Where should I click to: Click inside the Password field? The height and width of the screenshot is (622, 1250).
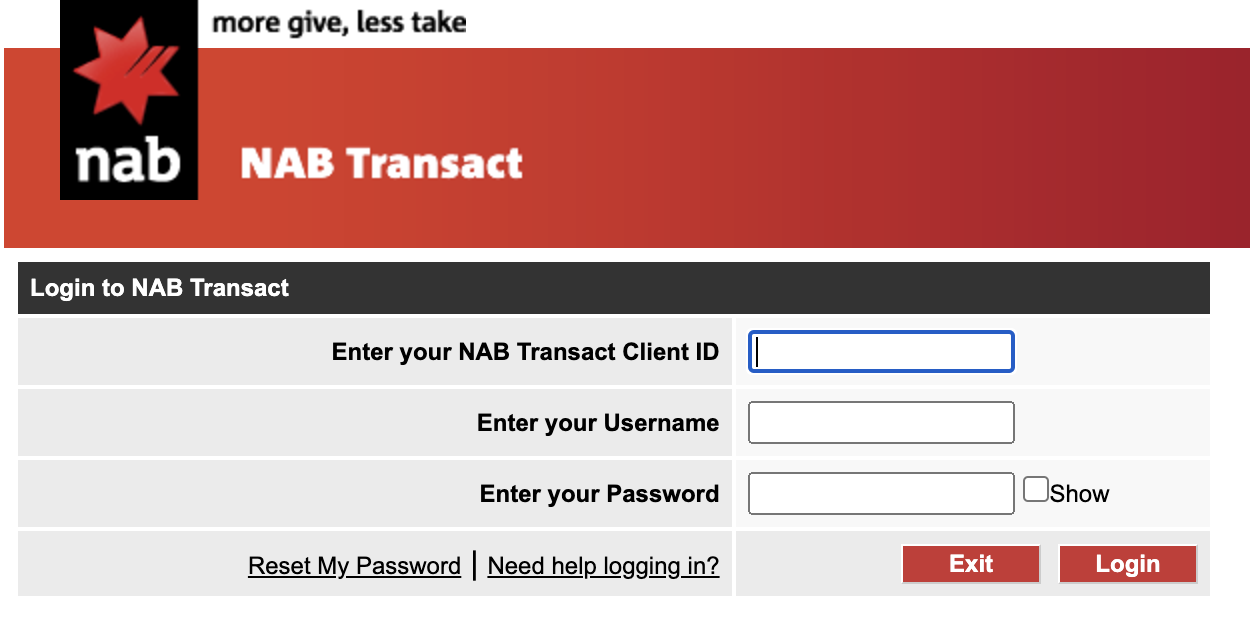(x=880, y=493)
